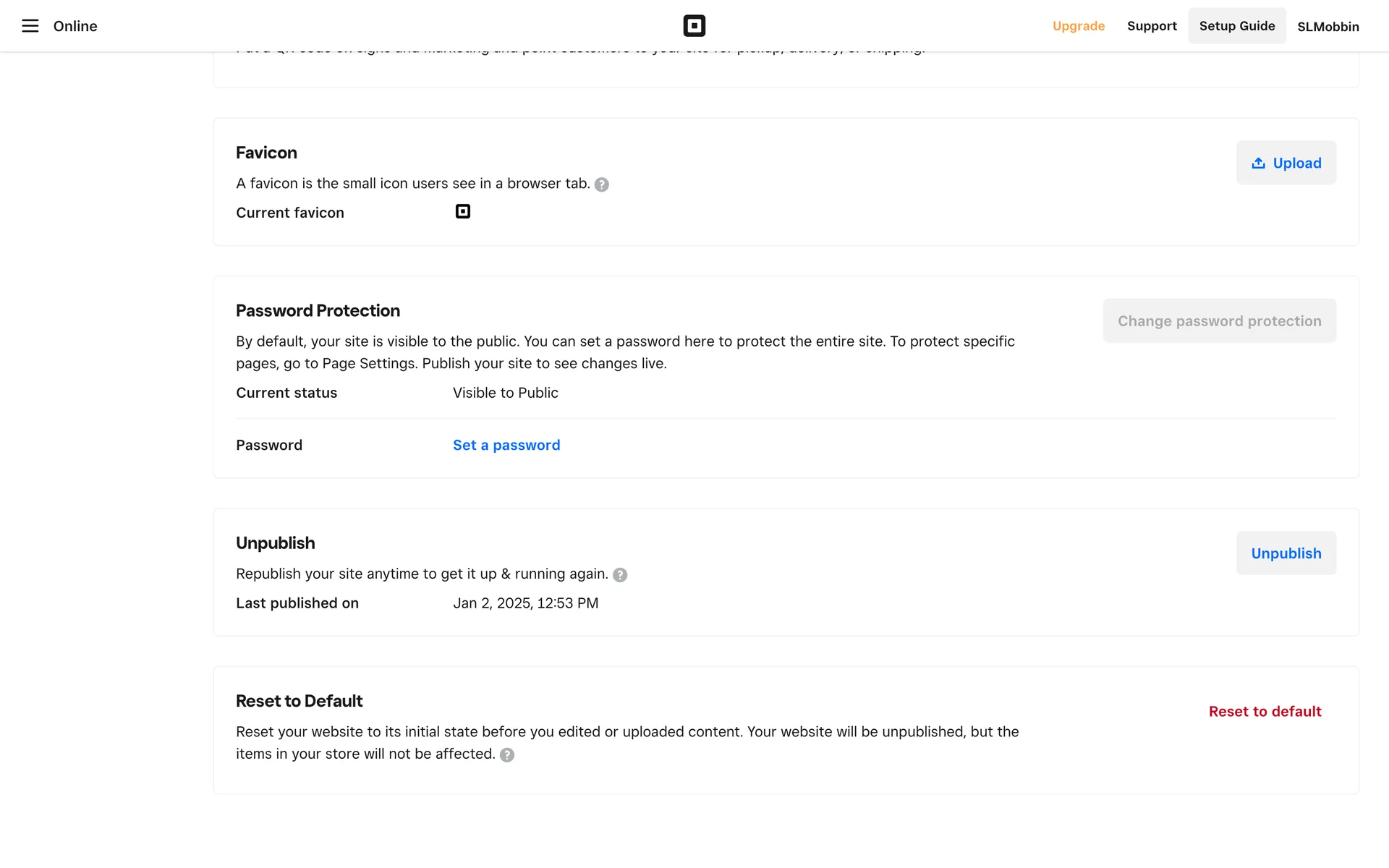Click the Online label in the header
The height and width of the screenshot is (868, 1389).
75,26
